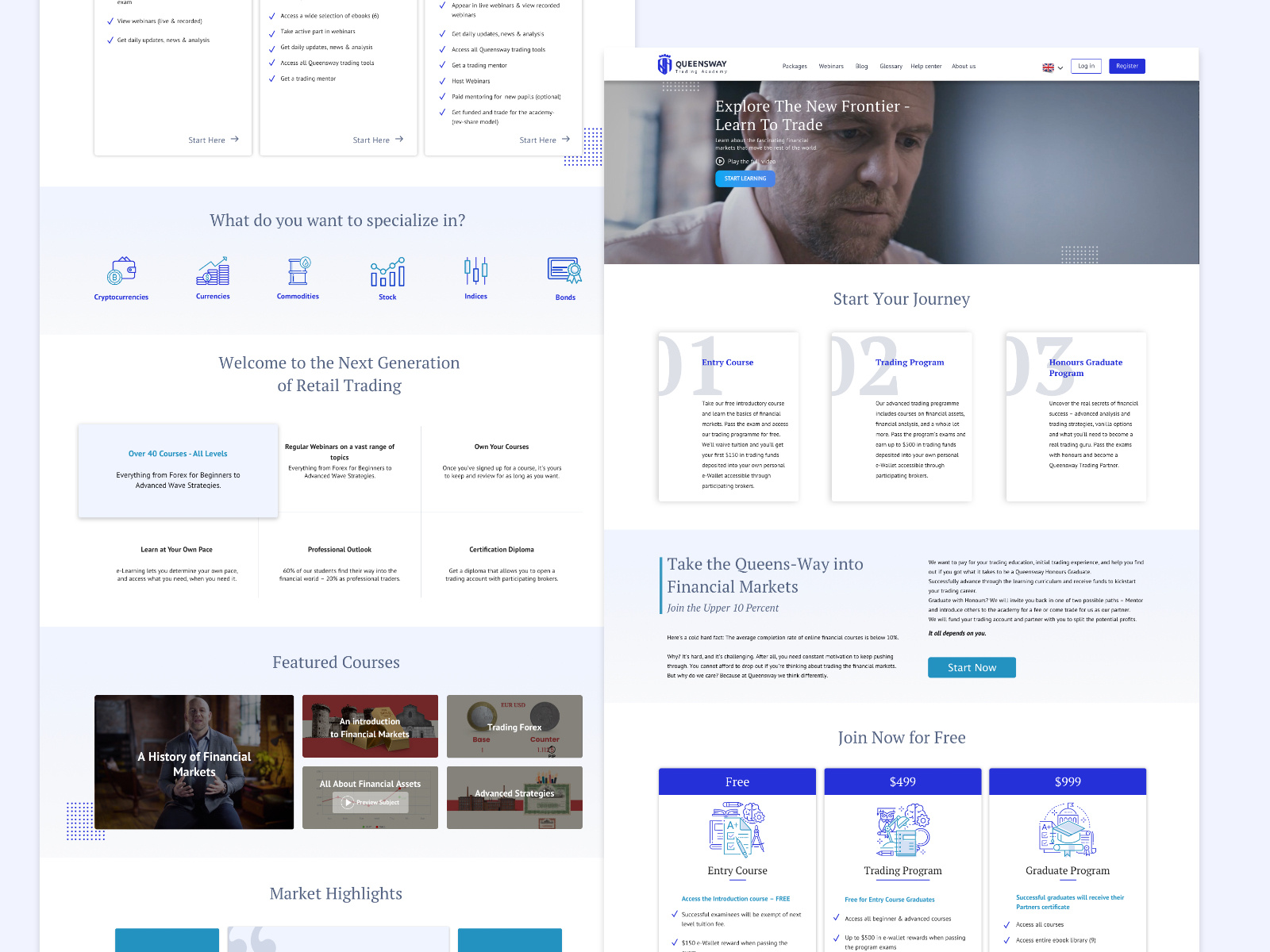Click the Register button

[x=1127, y=67]
